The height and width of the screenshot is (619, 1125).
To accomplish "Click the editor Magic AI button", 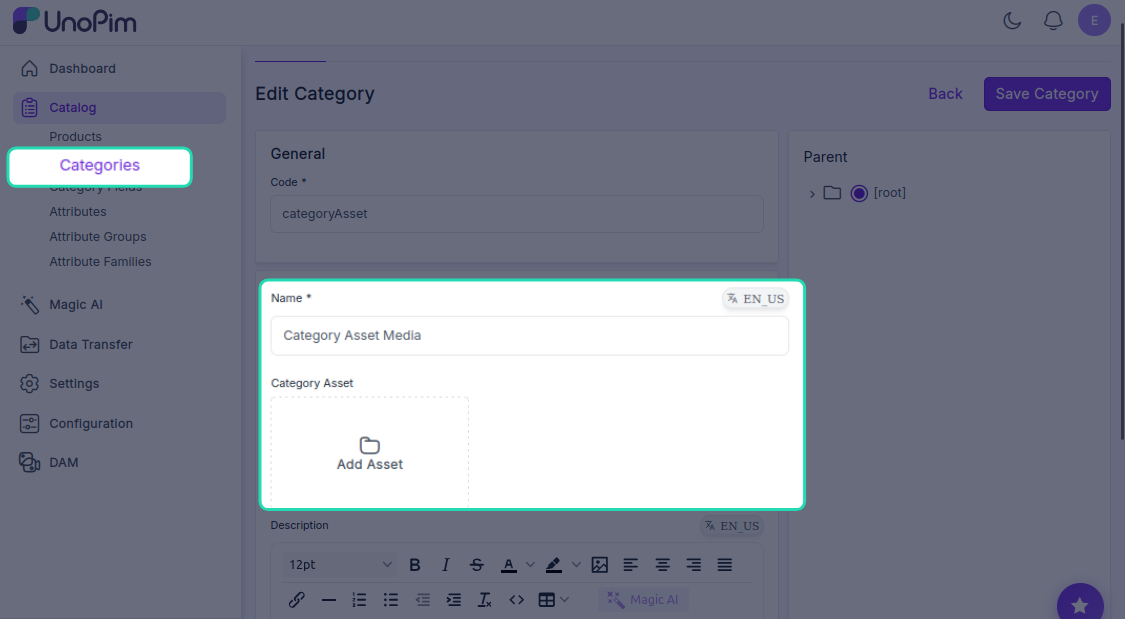I will click(x=643, y=600).
